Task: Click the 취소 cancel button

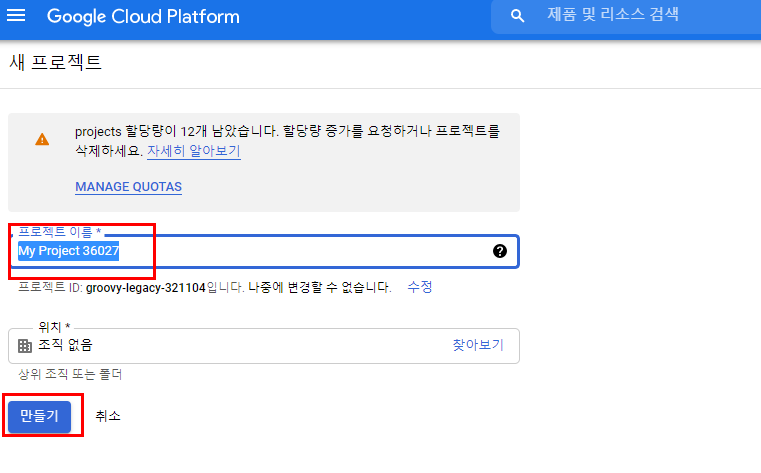Action: (108, 416)
